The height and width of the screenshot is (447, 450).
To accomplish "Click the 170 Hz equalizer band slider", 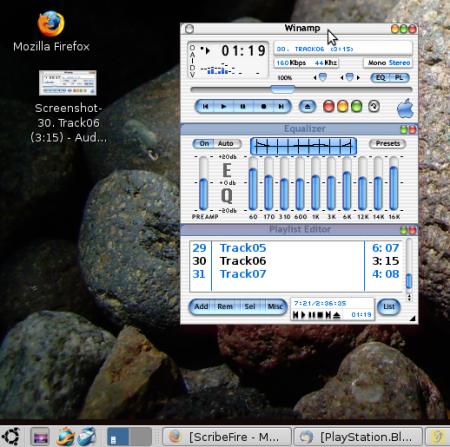I will [x=269, y=183].
